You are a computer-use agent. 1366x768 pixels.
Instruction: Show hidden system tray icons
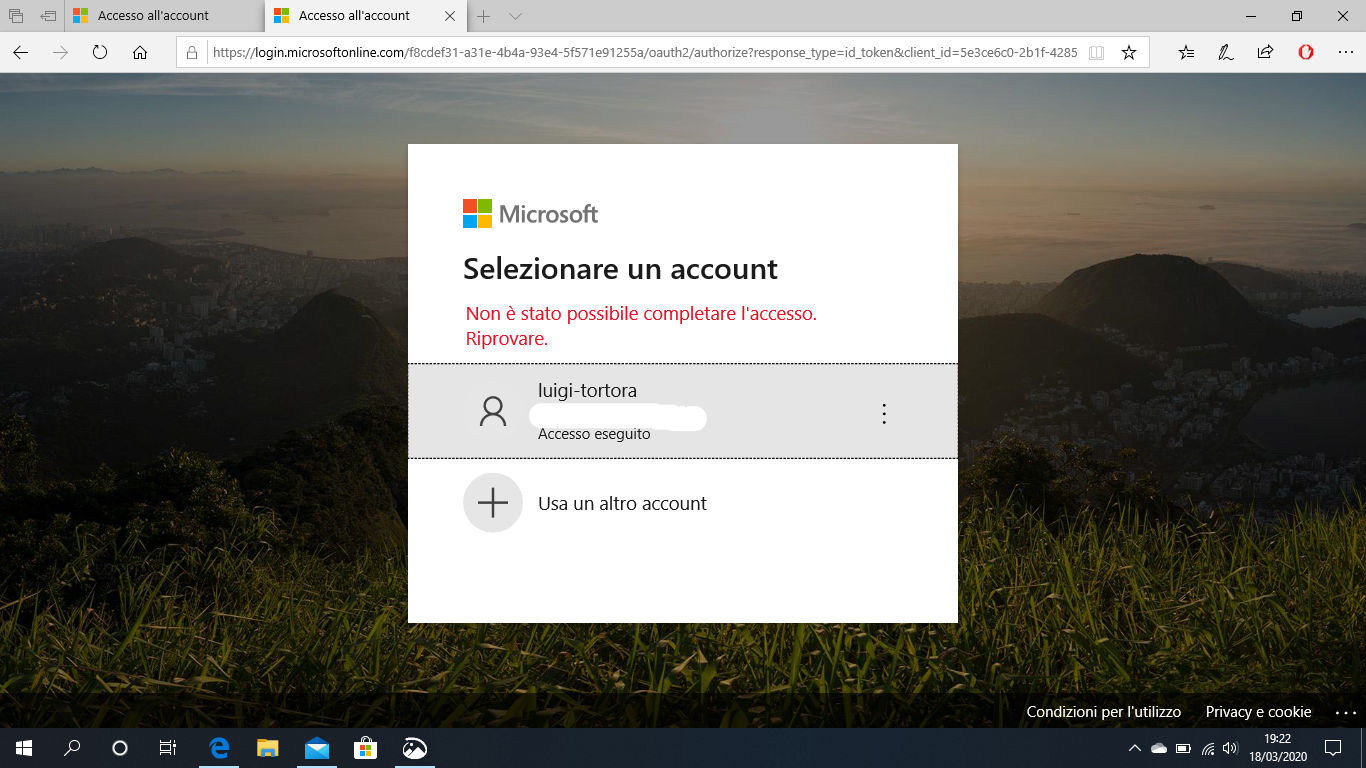(x=1135, y=748)
